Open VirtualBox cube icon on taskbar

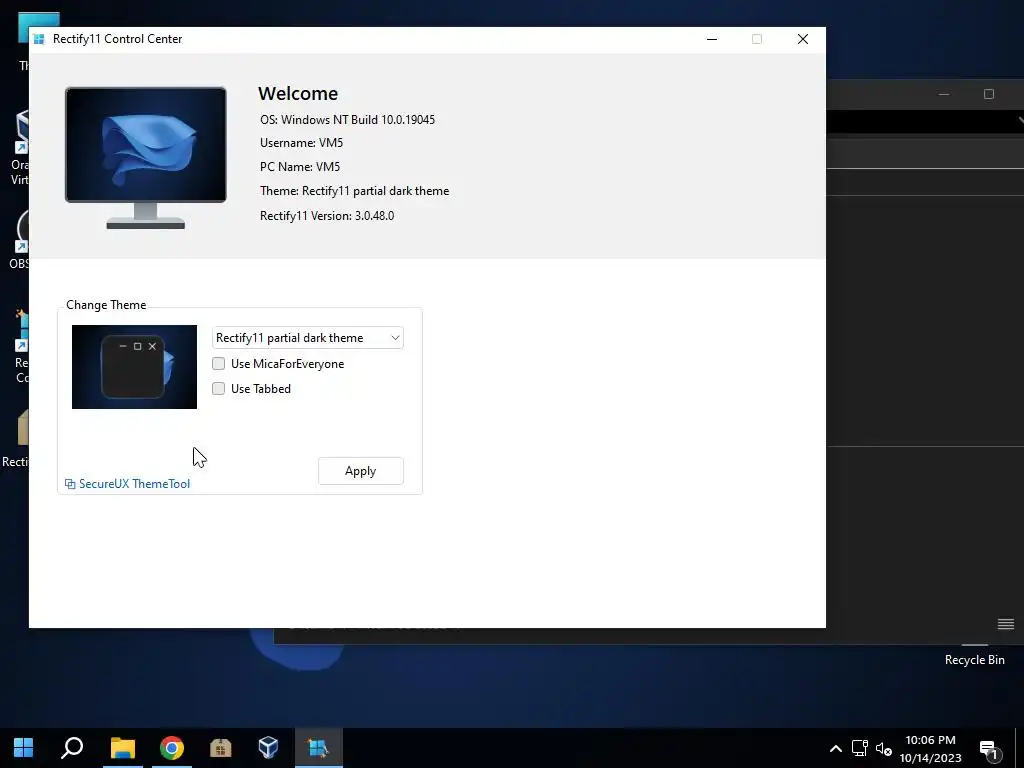point(268,748)
